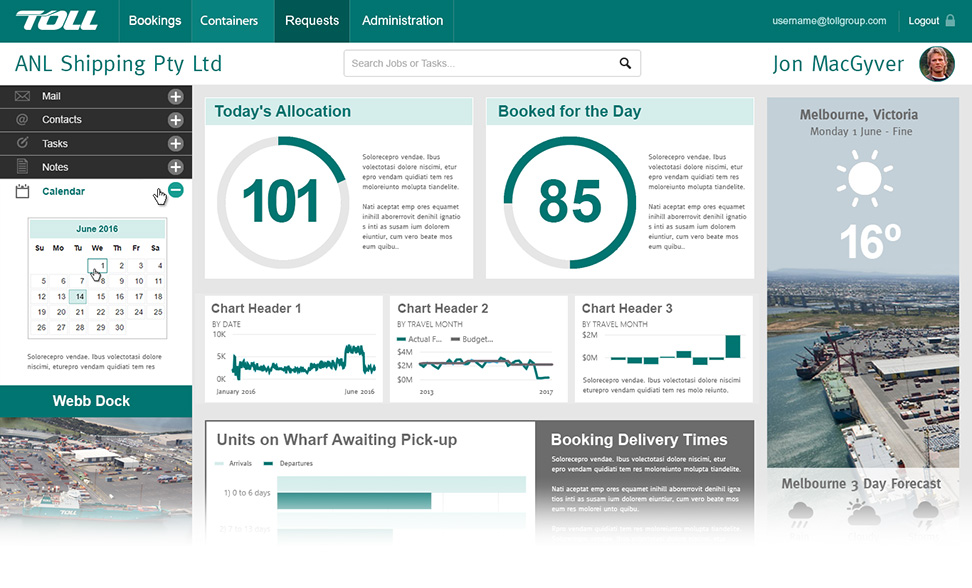Screen dimensions: 972x588
Task: Click username@tollgroup.com account link
Action: [829, 21]
